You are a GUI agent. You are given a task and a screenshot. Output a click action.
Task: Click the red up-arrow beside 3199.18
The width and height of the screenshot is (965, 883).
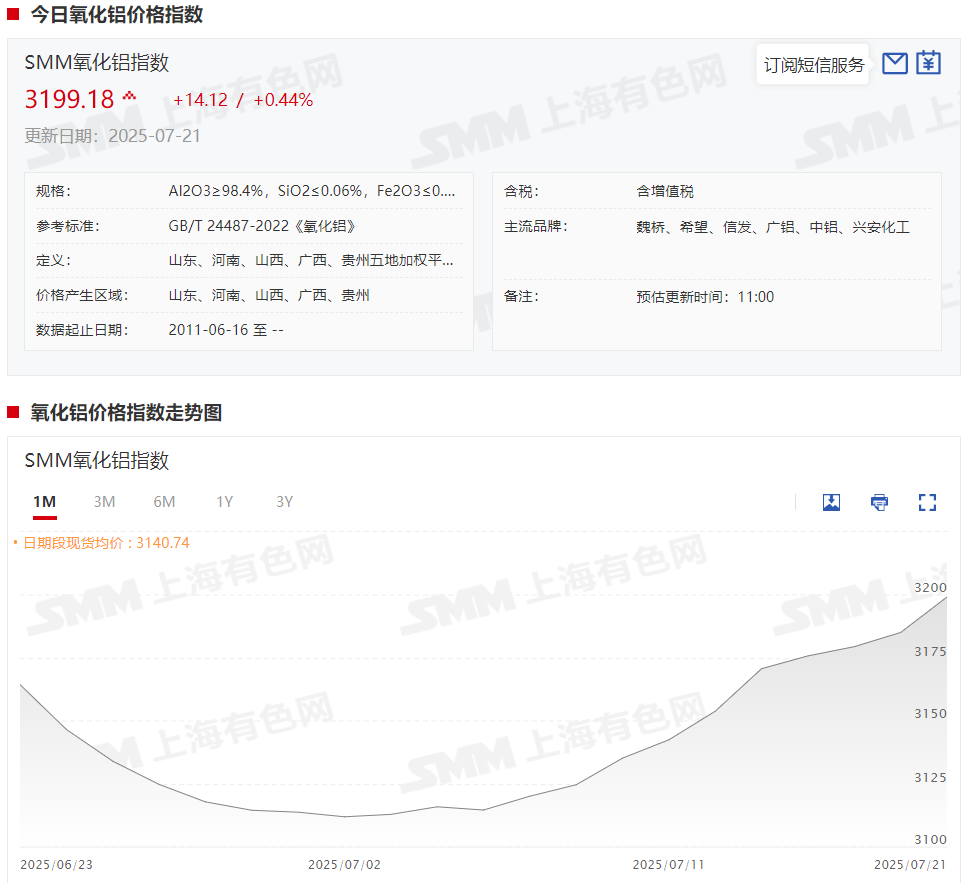pos(129,97)
